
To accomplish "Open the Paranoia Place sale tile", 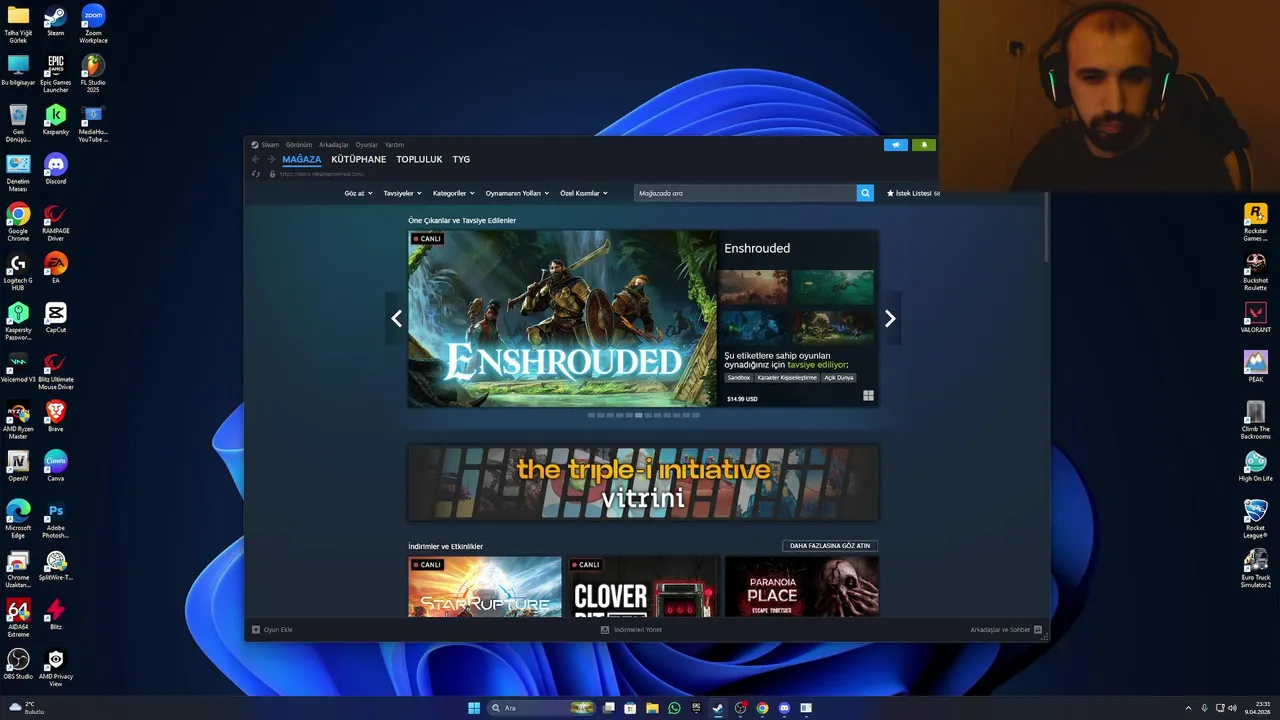I will (802, 586).
